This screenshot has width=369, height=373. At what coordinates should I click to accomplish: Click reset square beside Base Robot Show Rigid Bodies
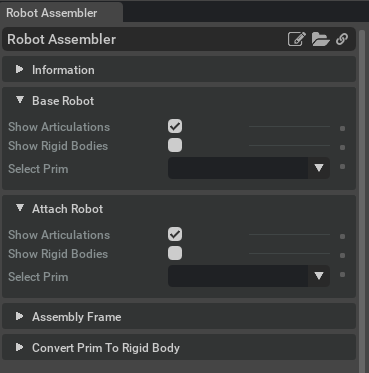pyautogui.click(x=342, y=147)
